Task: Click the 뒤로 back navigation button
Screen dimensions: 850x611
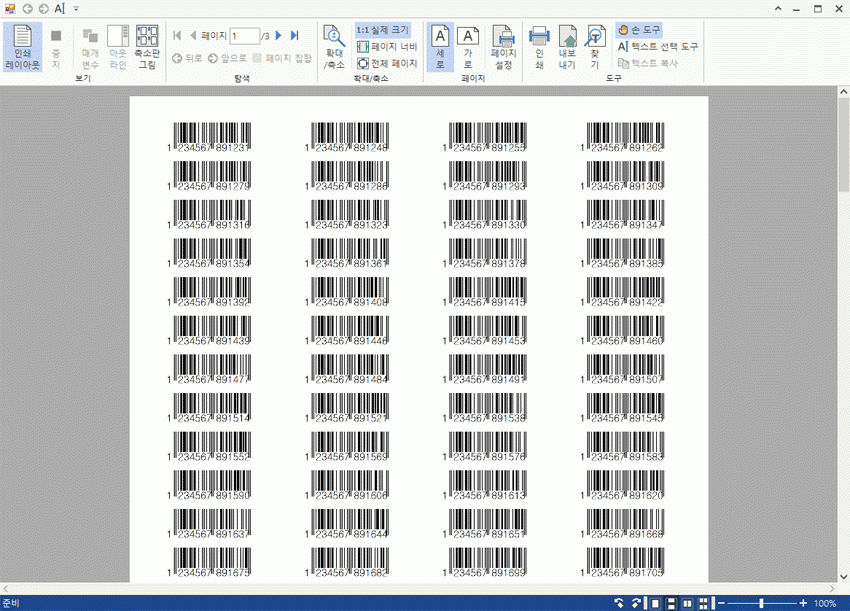Action: pyautogui.click(x=187, y=58)
